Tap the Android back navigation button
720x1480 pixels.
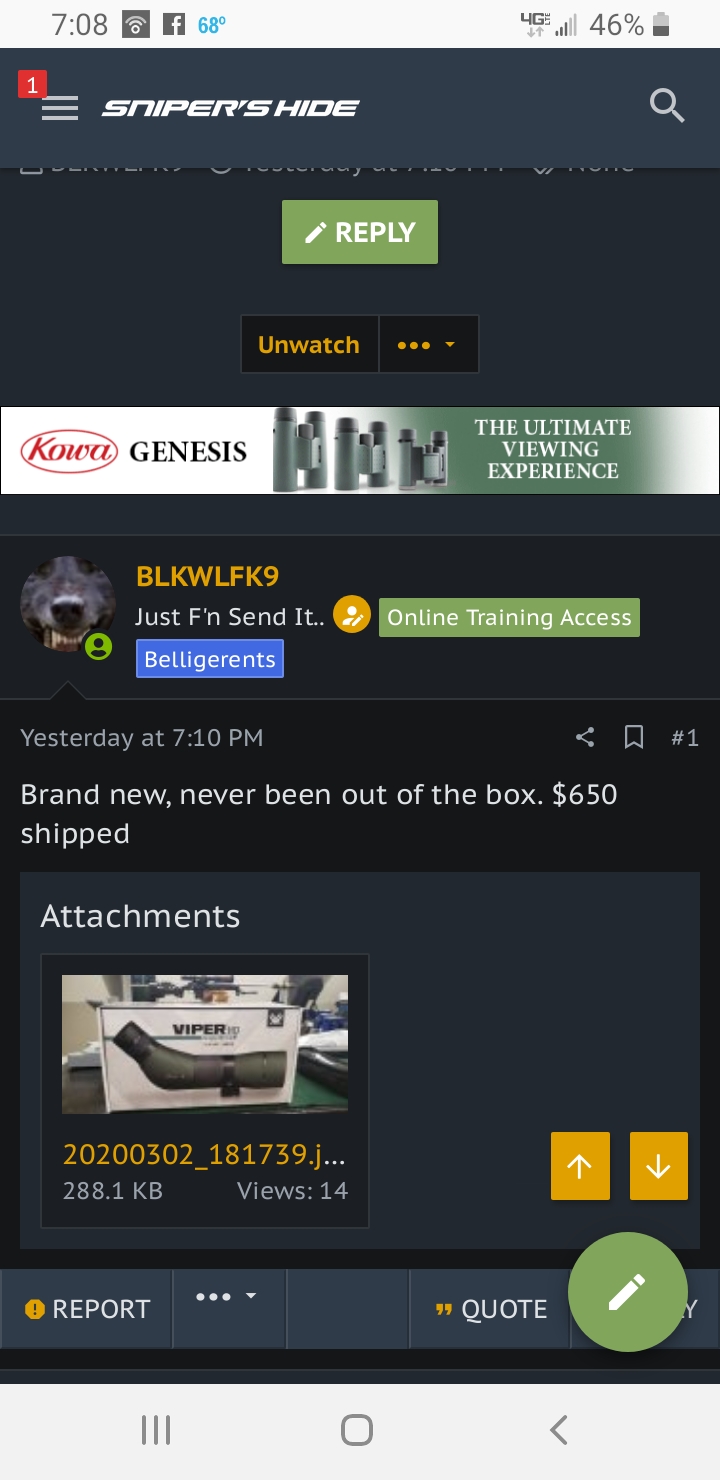[x=559, y=1430]
